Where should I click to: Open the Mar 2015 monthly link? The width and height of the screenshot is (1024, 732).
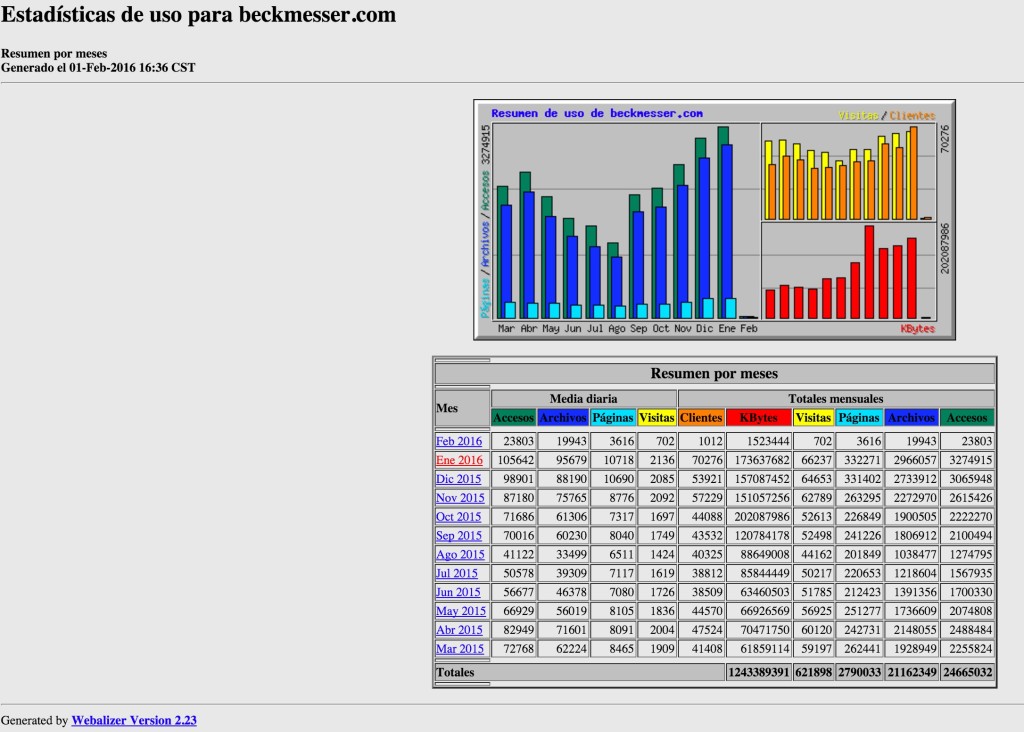(460, 649)
